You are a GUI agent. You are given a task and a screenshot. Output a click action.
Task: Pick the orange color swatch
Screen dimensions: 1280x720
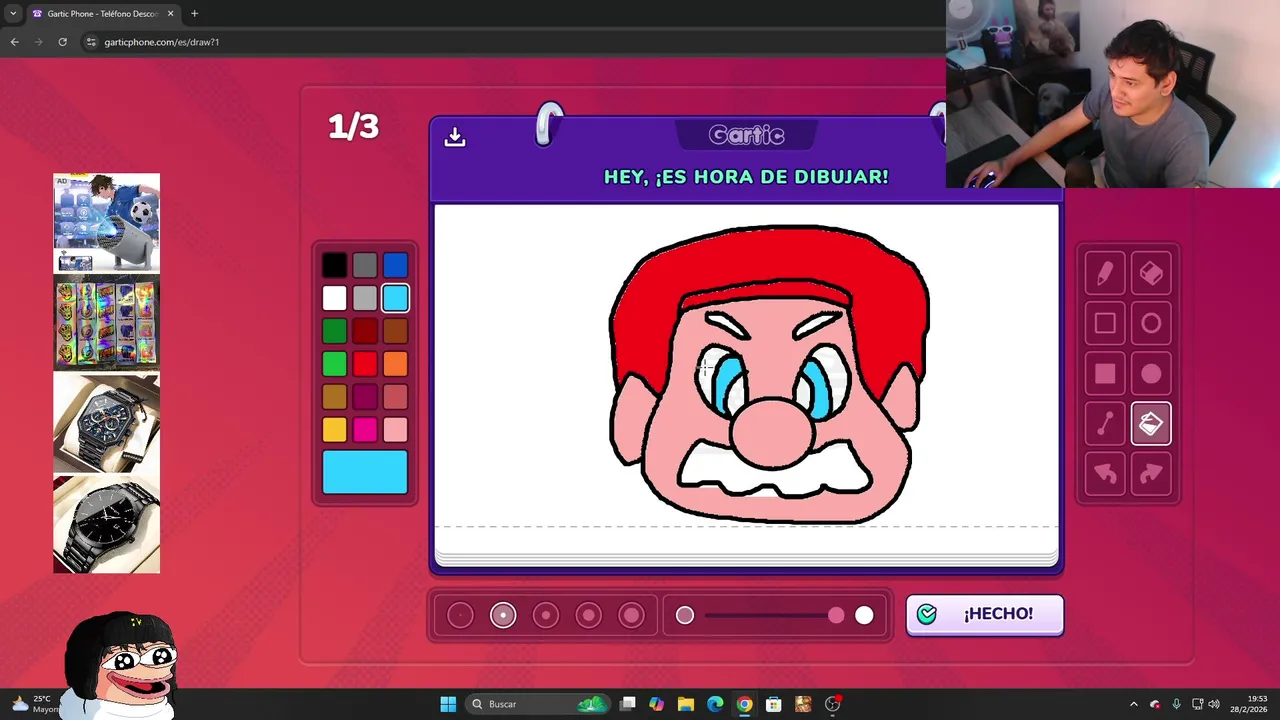click(395, 364)
